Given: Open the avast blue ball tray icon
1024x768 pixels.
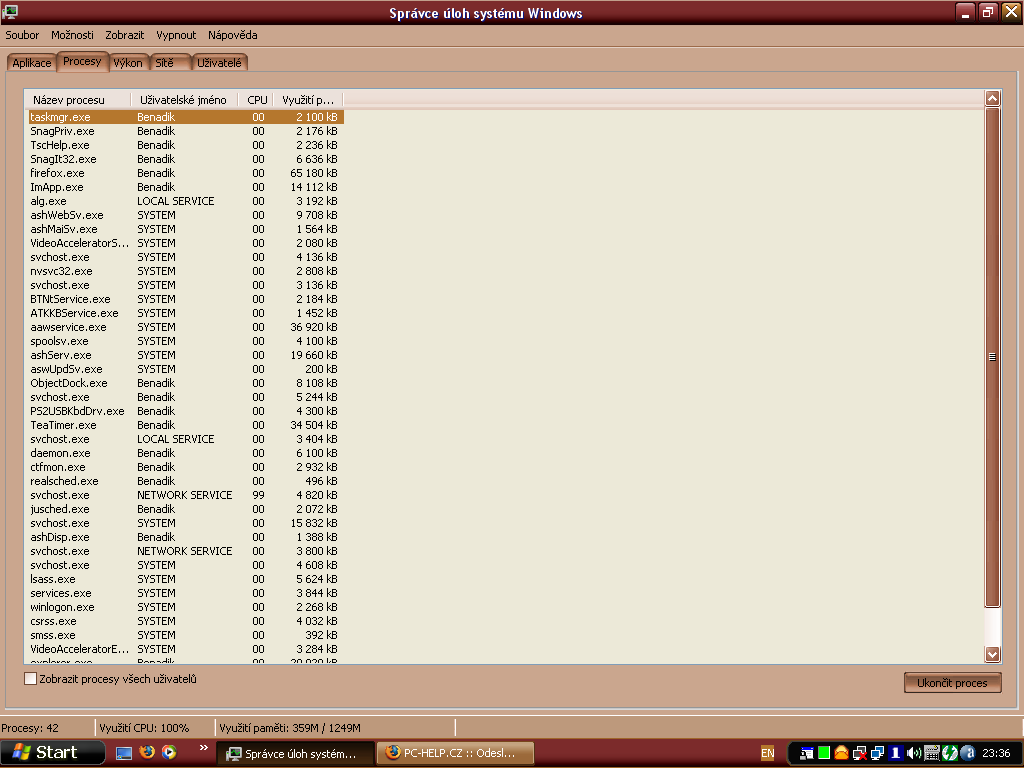Looking at the screenshot, I should 967,753.
